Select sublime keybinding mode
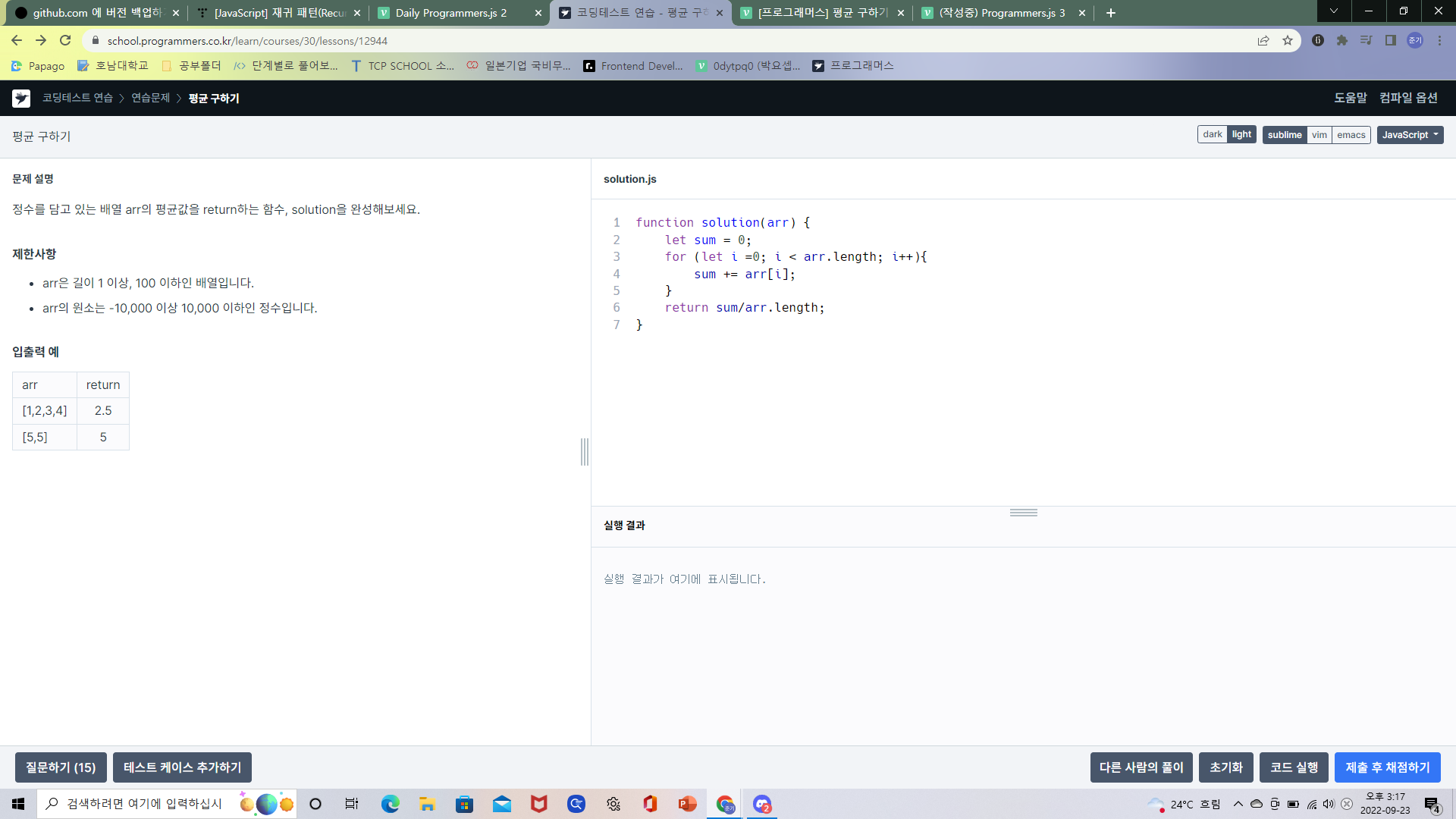The image size is (1456, 819). click(1285, 135)
